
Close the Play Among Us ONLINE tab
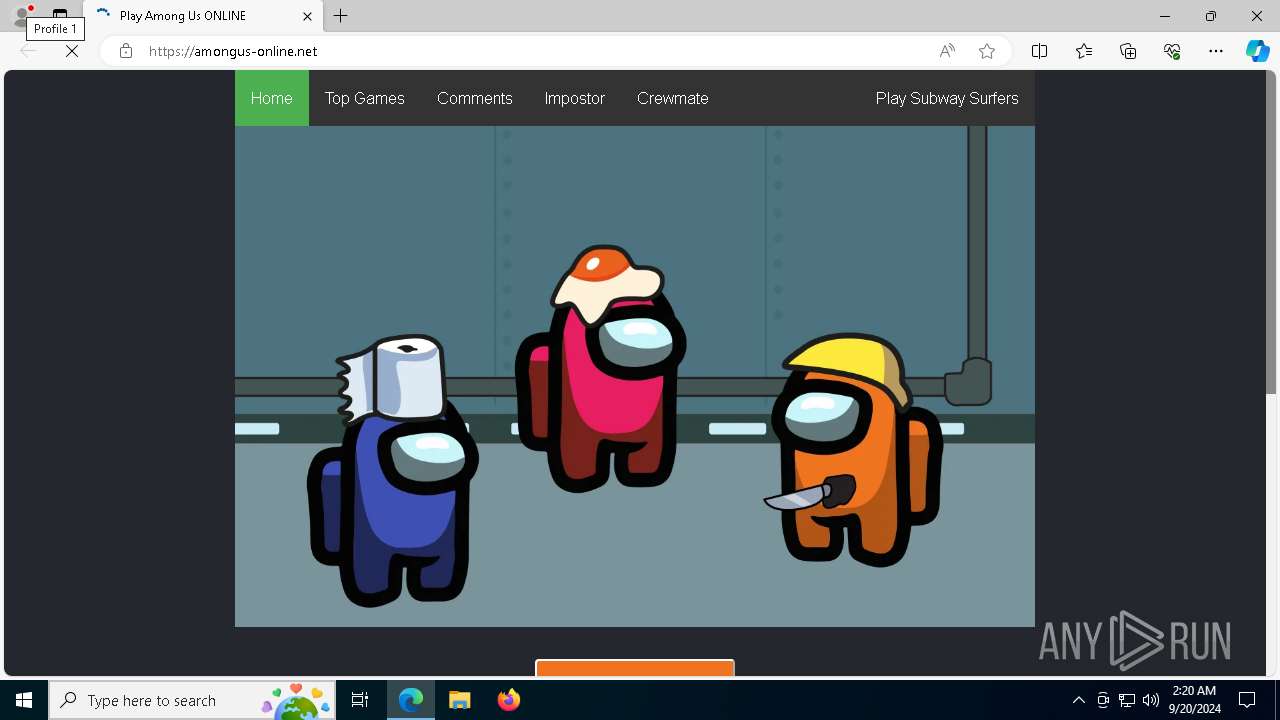click(x=307, y=16)
